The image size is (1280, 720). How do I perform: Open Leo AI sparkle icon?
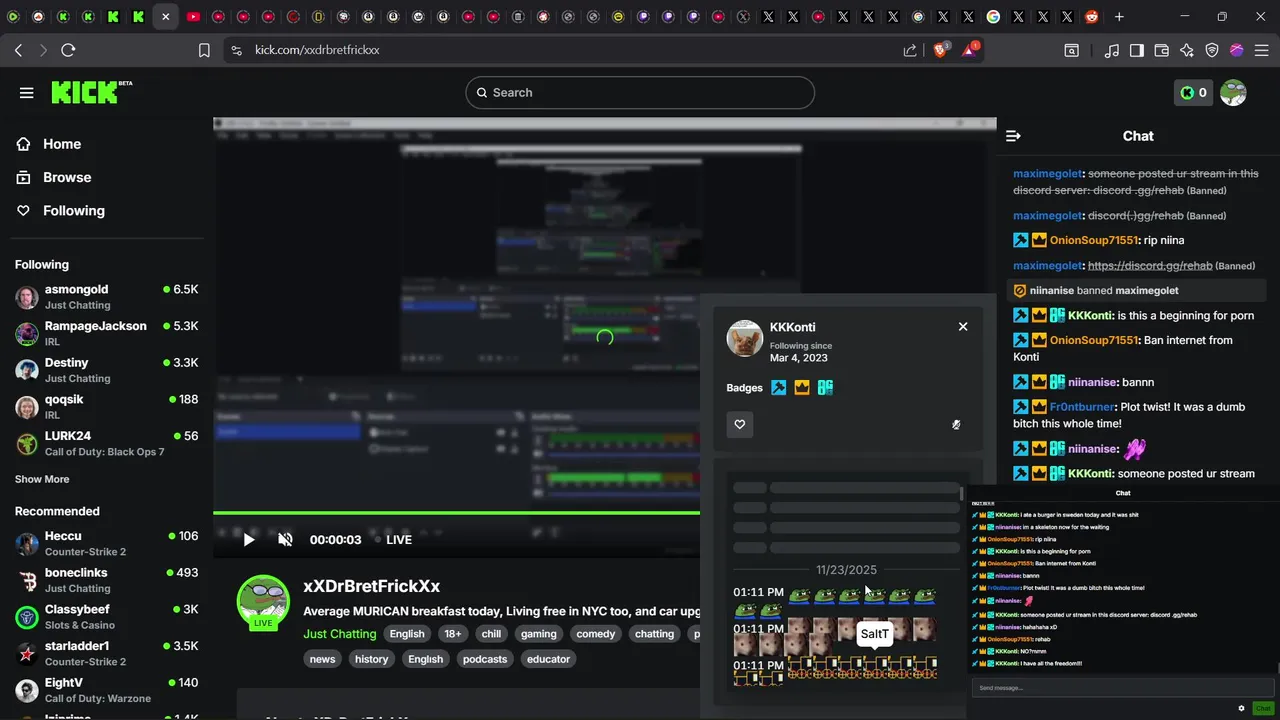point(1187,50)
